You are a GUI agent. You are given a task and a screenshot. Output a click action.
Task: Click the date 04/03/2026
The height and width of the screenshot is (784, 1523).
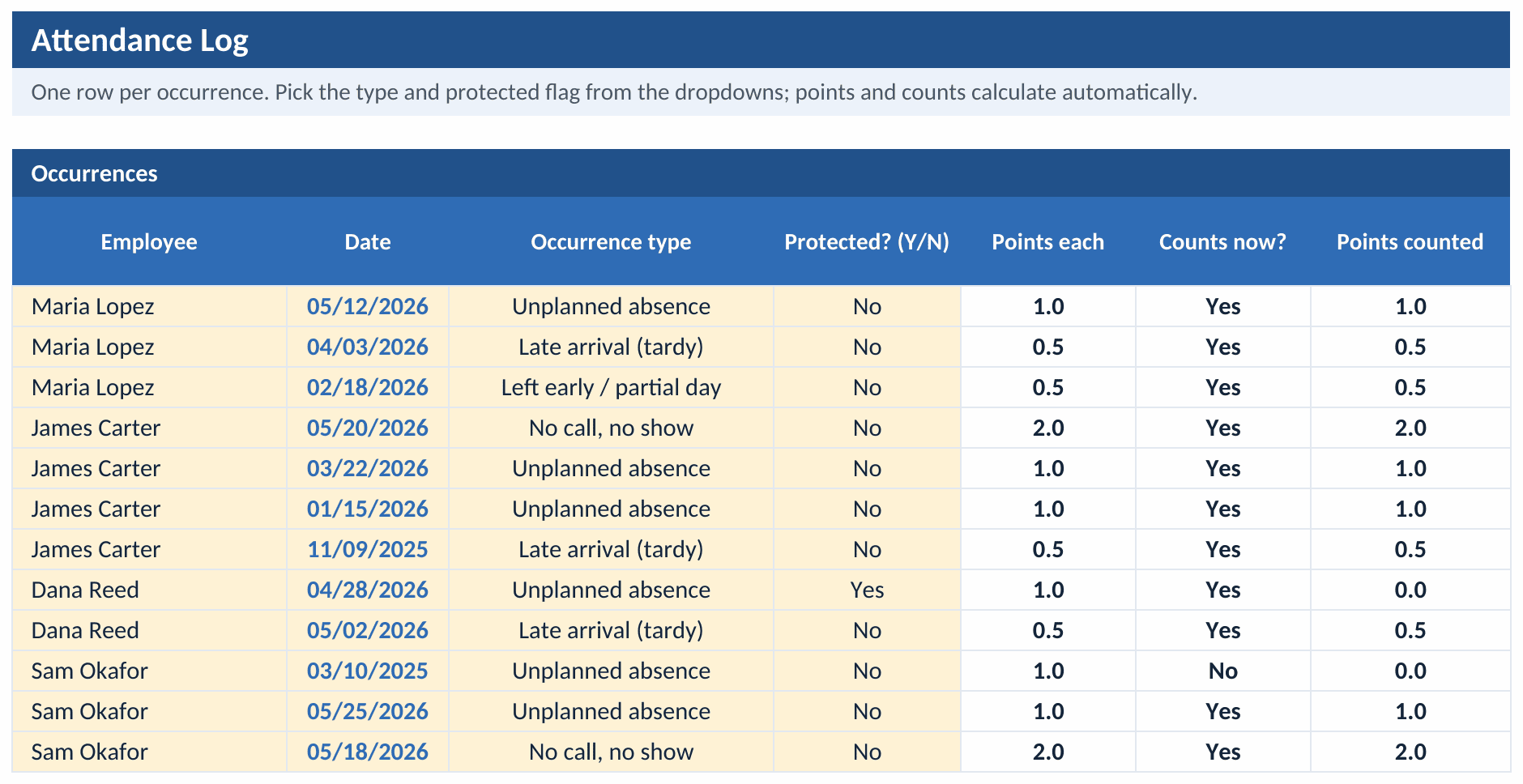click(368, 347)
